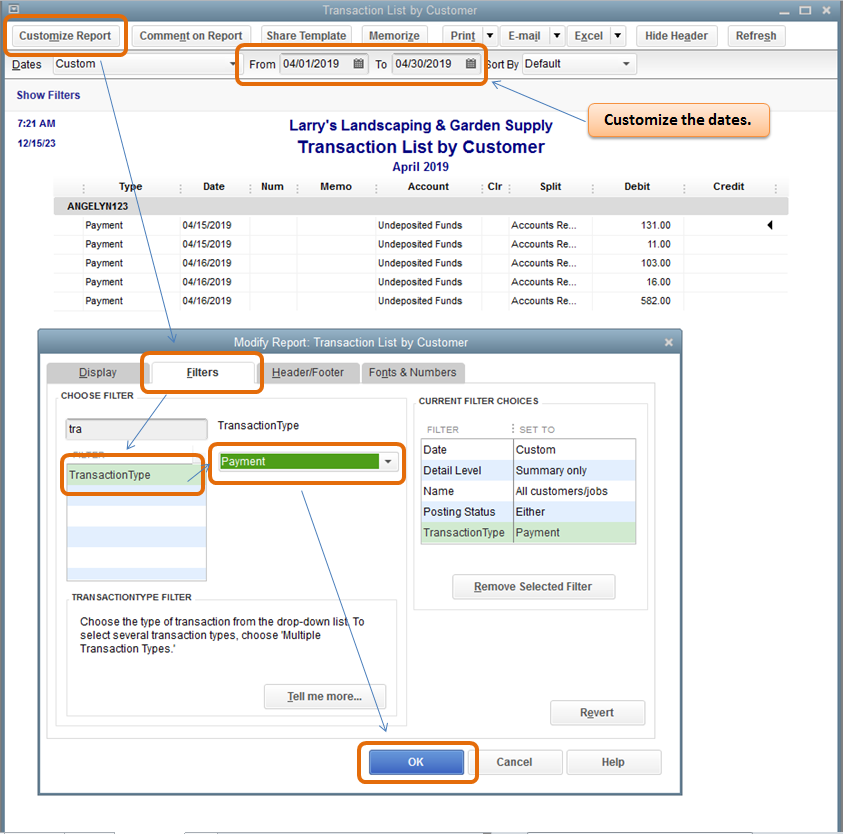843x834 pixels.
Task: Click OK to apply the filters
Action: 416,762
